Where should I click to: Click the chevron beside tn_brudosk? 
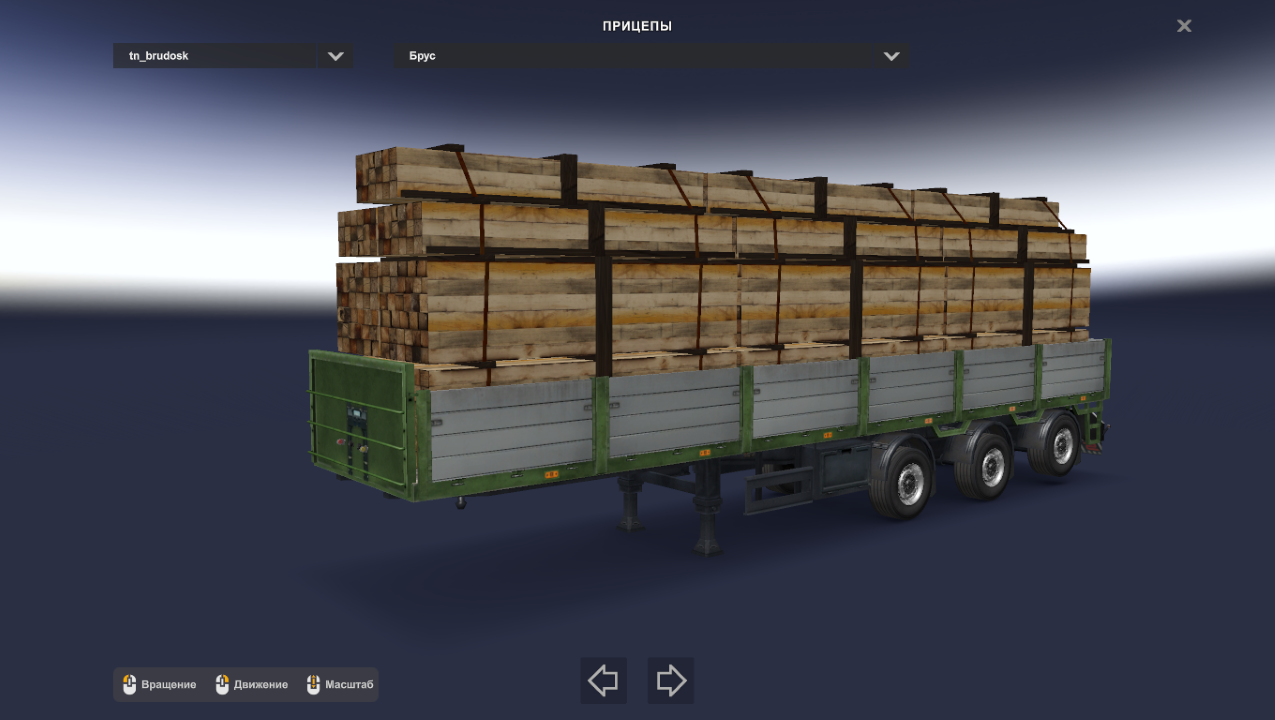pos(336,56)
